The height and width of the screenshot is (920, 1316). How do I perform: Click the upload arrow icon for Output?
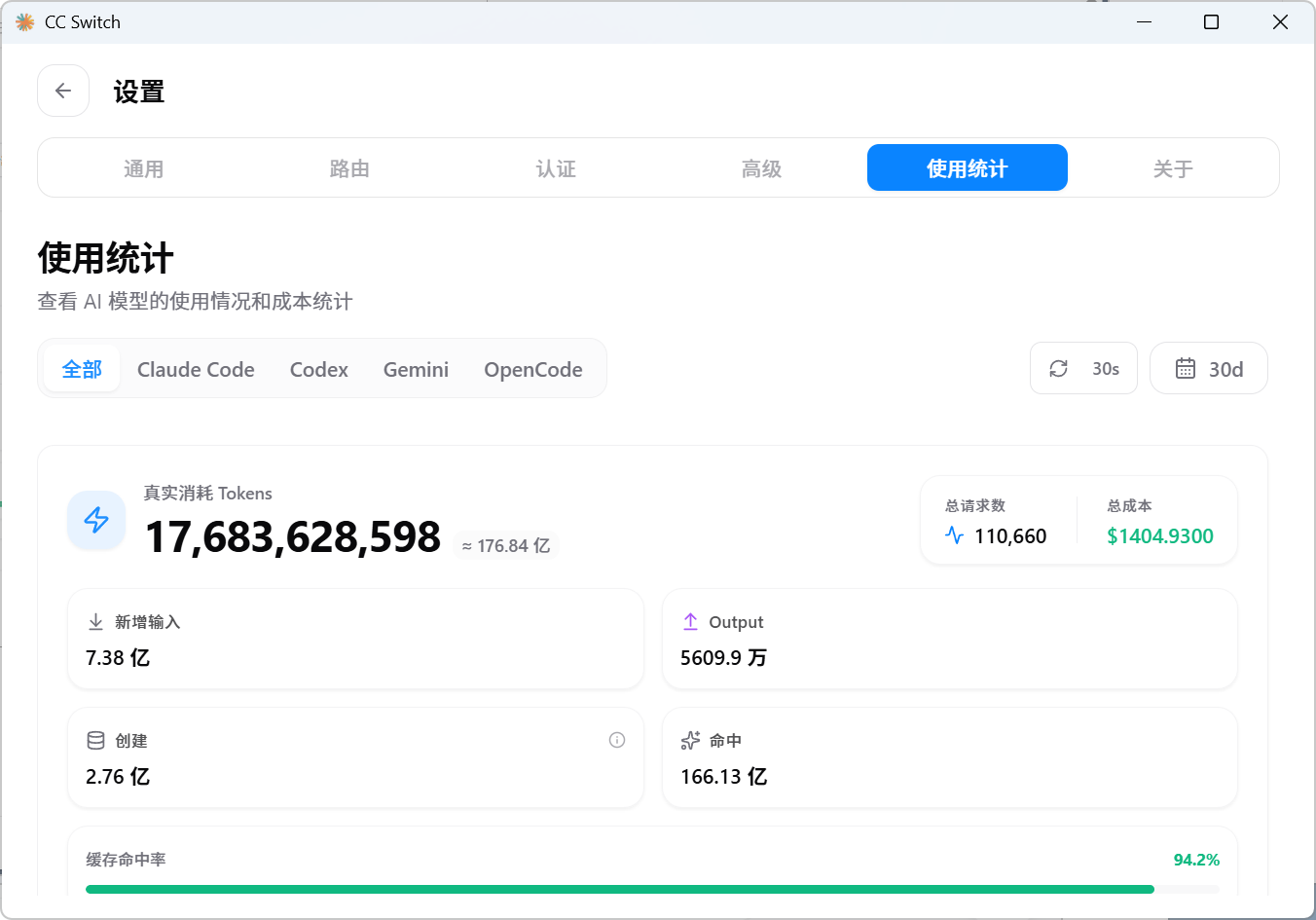(690, 621)
